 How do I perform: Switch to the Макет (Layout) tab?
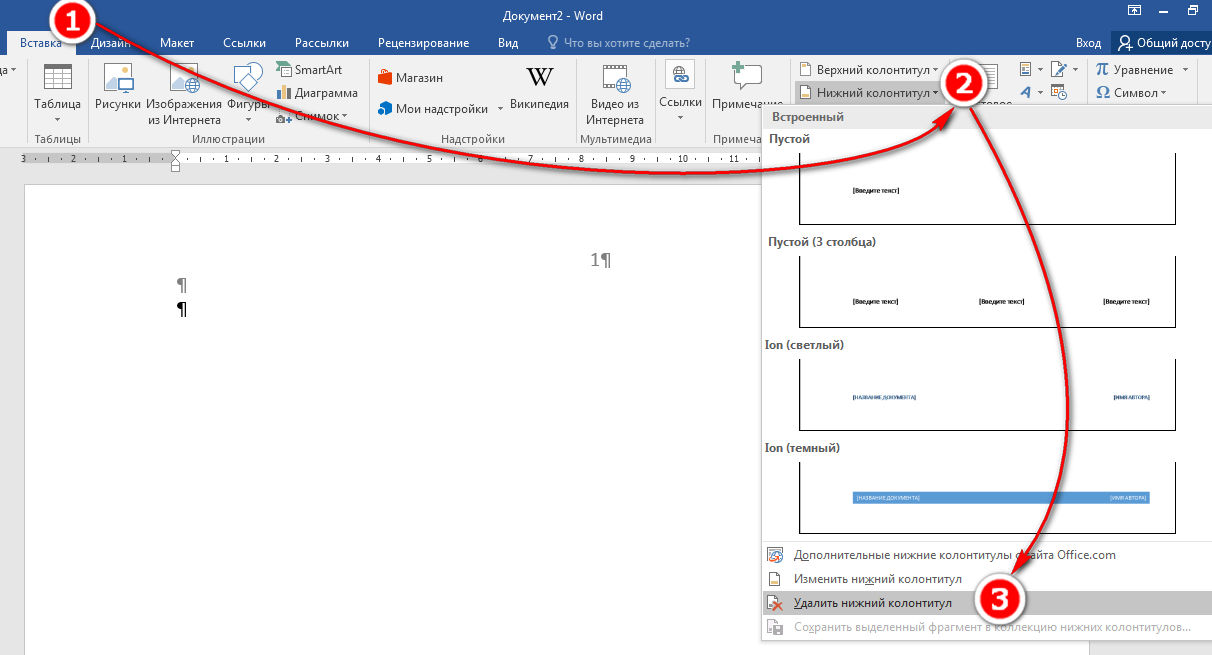177,43
